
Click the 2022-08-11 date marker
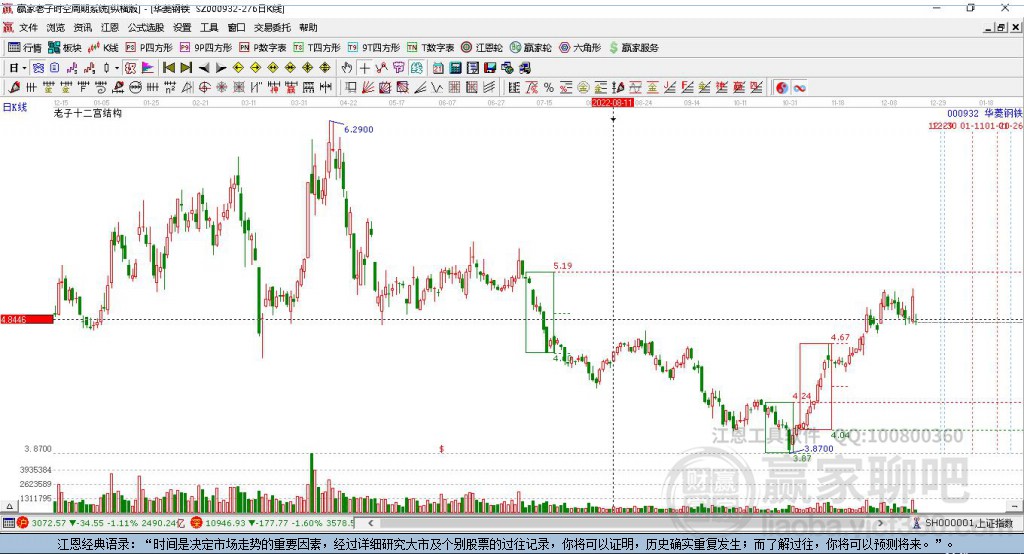pyautogui.click(x=612, y=103)
